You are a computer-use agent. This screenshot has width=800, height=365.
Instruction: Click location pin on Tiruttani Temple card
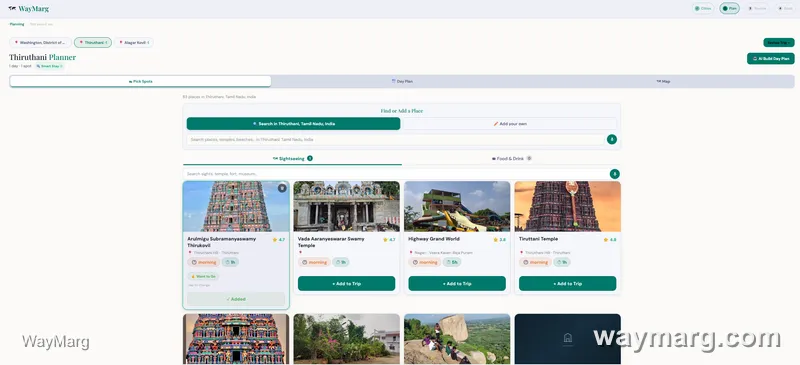pyautogui.click(x=521, y=252)
